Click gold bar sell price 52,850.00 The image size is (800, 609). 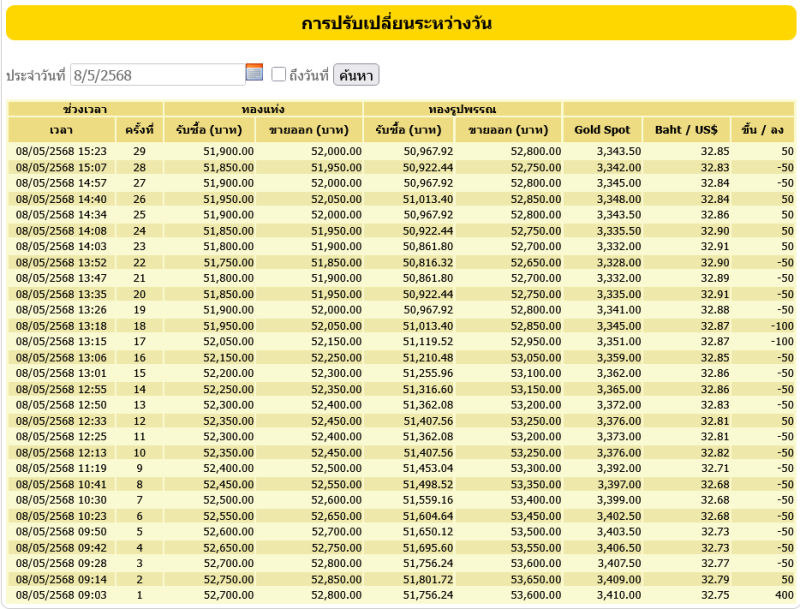(x=336, y=579)
